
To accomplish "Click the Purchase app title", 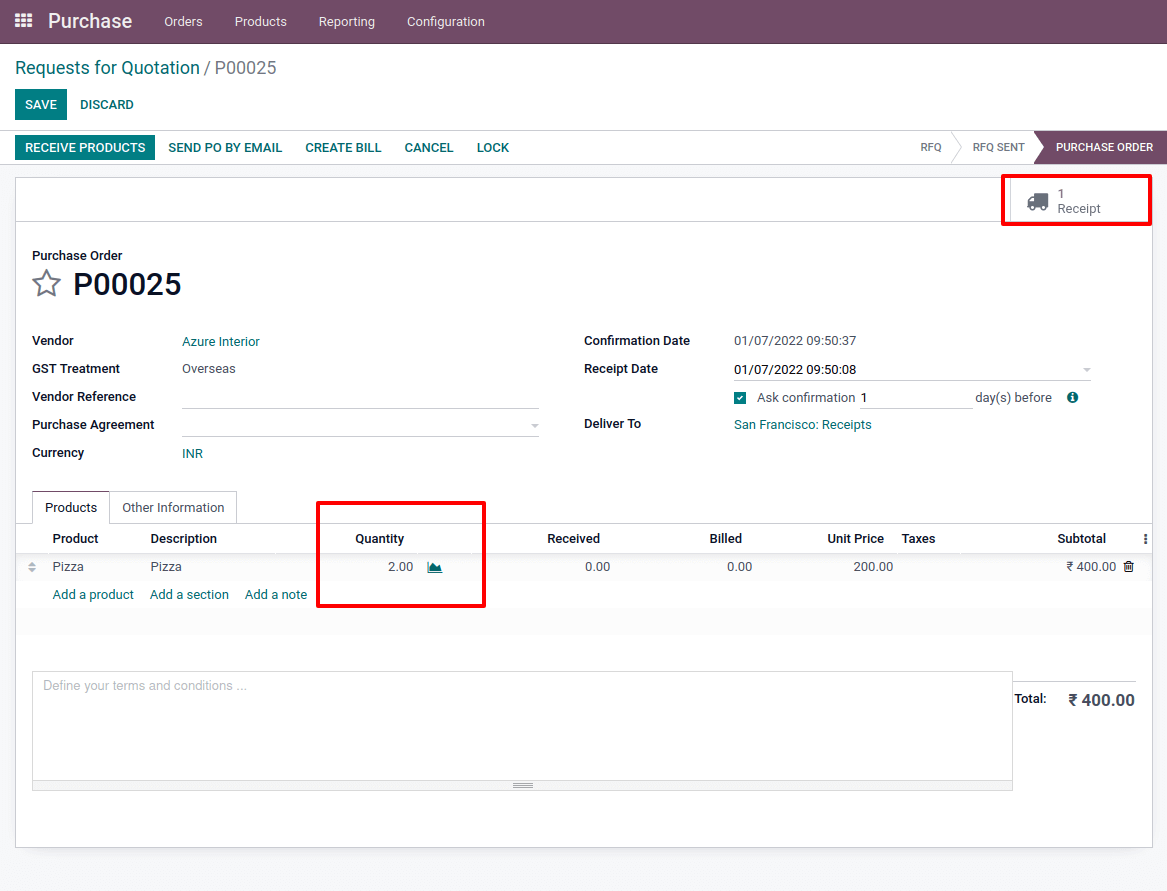I will (90, 21).
